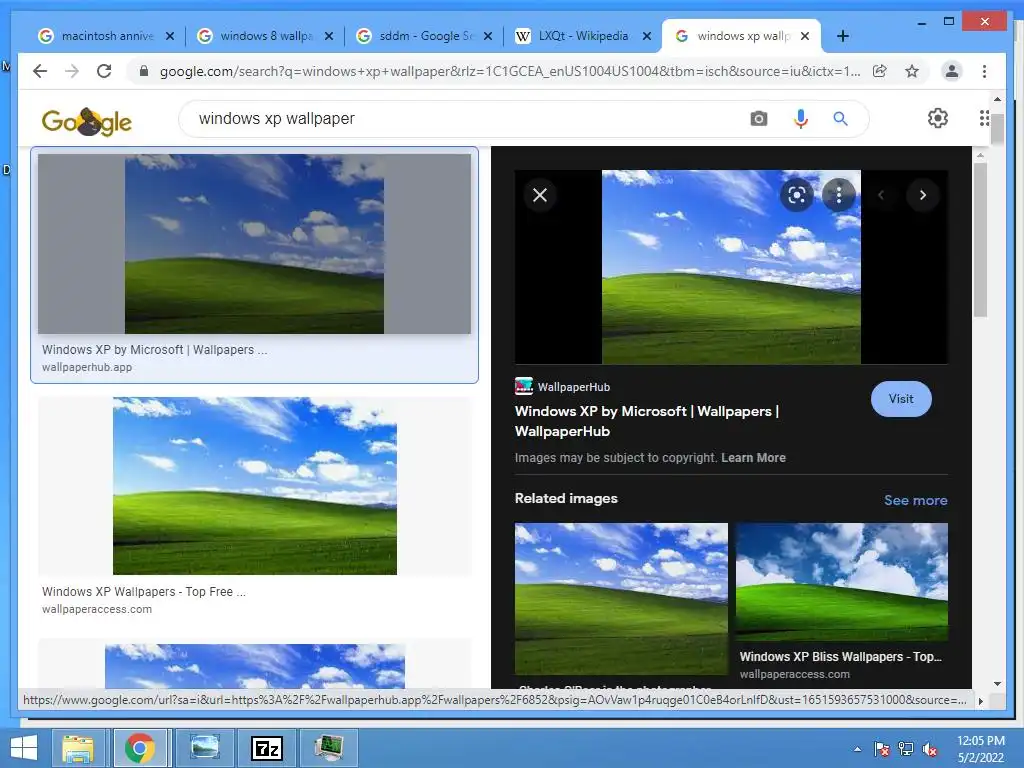Click WallpaperHub site favicon
This screenshot has height=768, width=1024.
(x=524, y=387)
